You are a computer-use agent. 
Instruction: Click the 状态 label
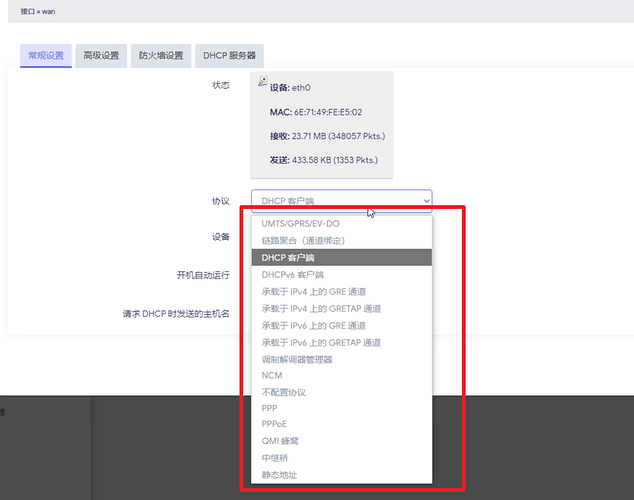click(221, 85)
